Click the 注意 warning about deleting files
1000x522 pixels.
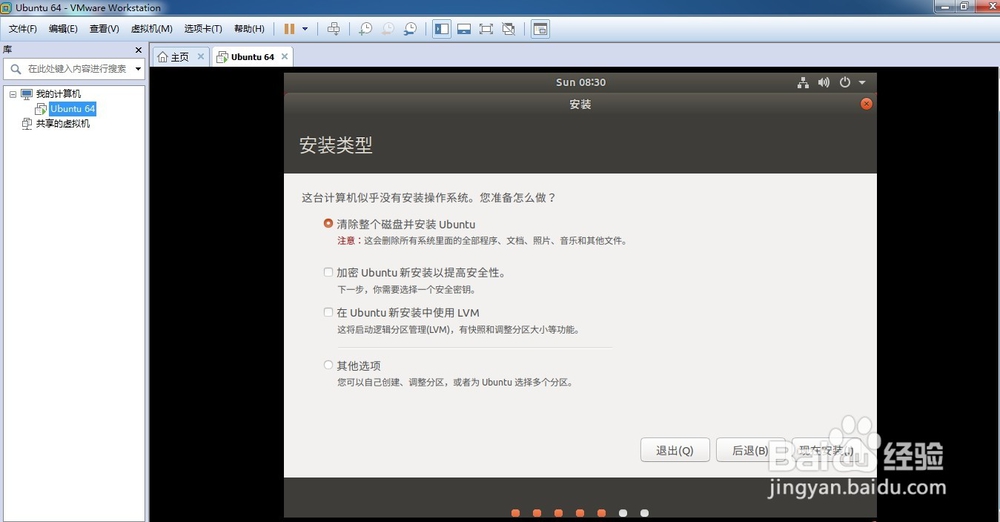click(x=482, y=241)
